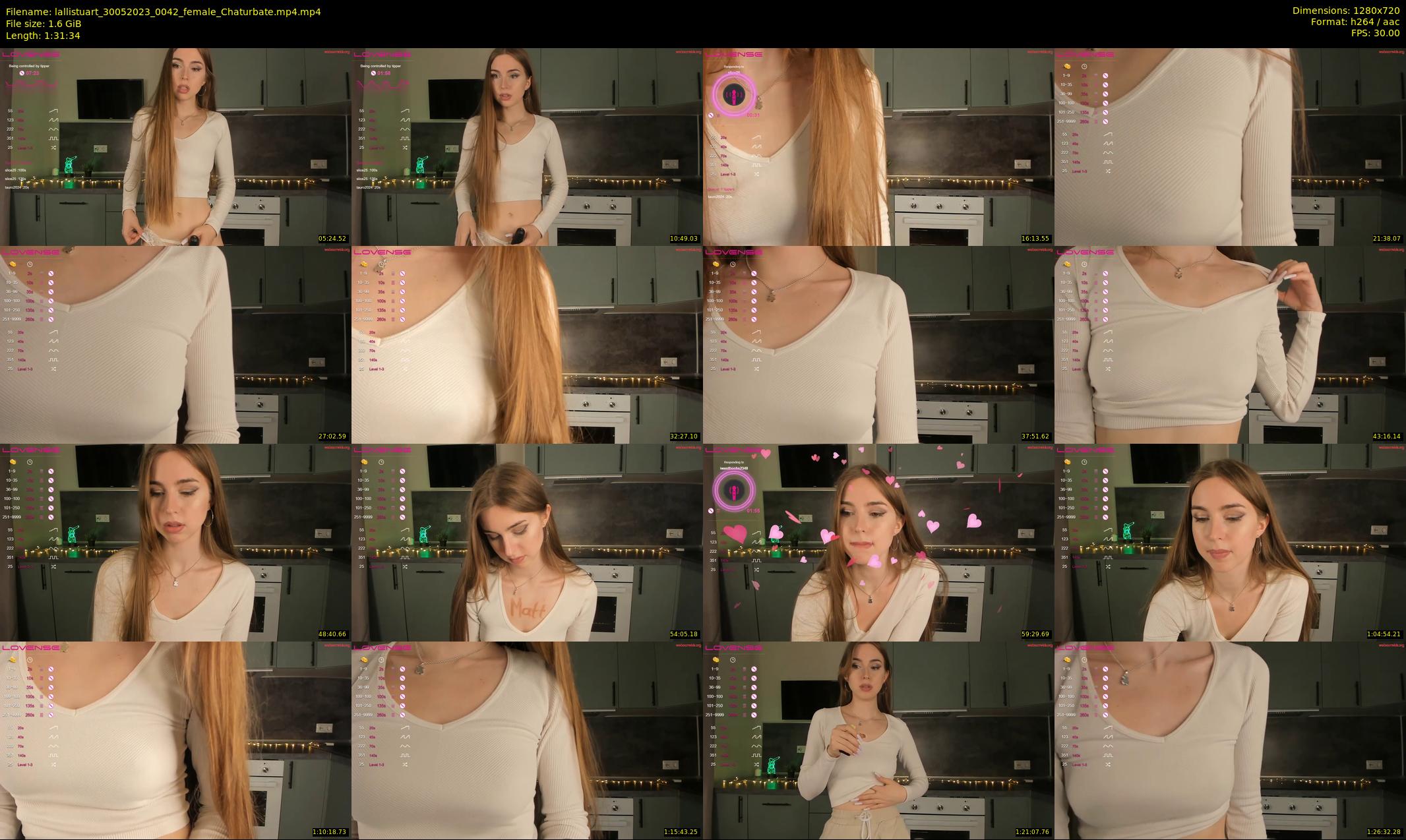Click the 'Format: h264 / aac' text
Viewport: 1406px width, 840px height.
point(1355,22)
